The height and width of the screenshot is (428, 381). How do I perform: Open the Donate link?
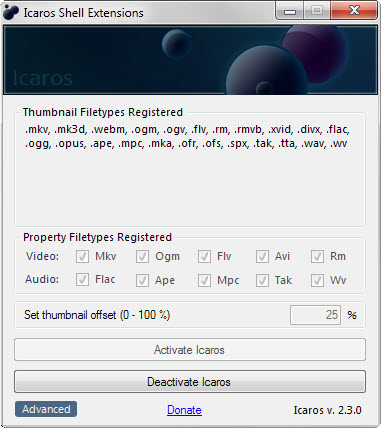184,410
